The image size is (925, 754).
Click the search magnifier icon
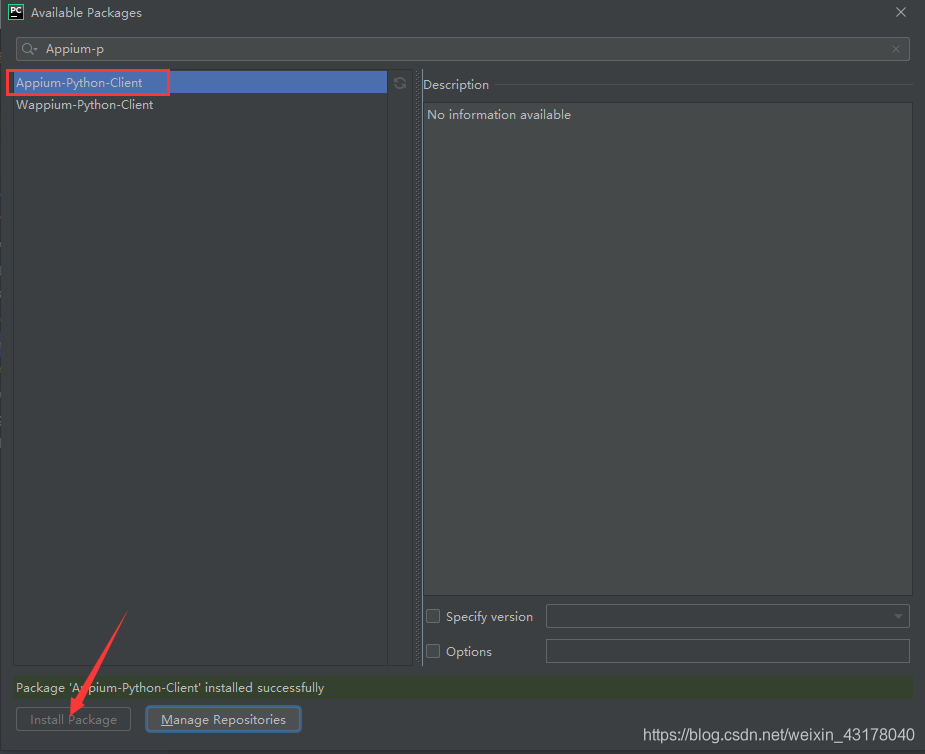click(x=27, y=48)
